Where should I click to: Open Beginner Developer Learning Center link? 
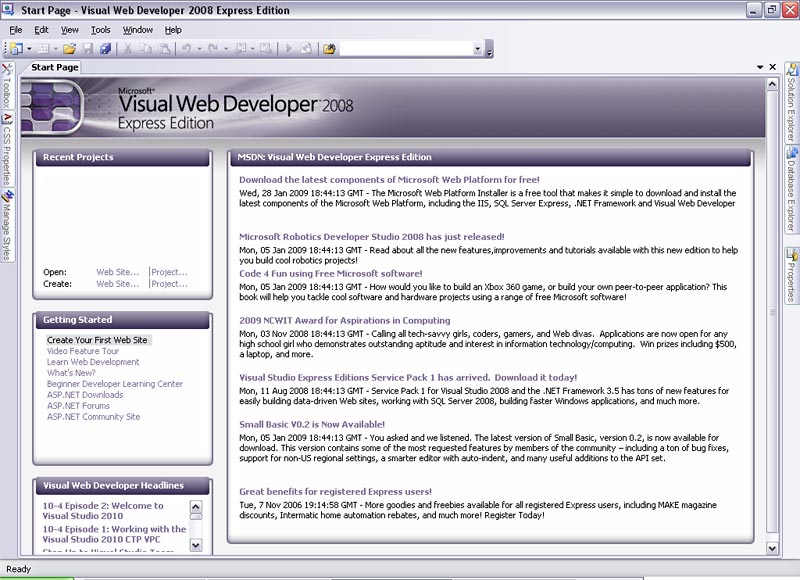[x=115, y=384]
